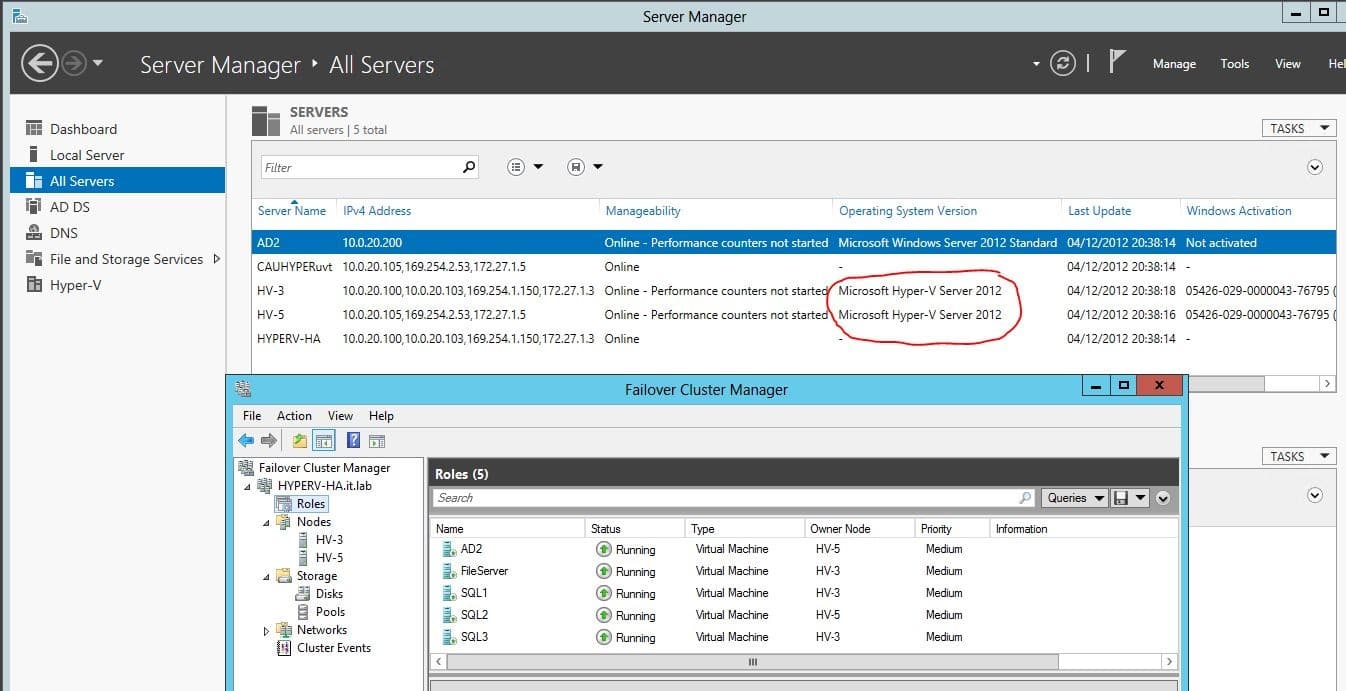This screenshot has height=691, width=1346.
Task: Click the blue Help question-mark toolbar icon
Action: [353, 441]
